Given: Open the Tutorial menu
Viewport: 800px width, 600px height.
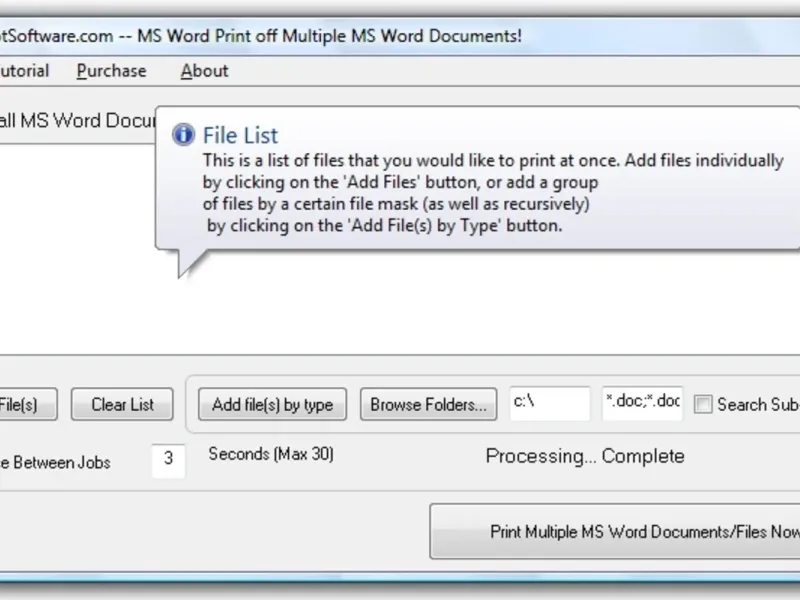Looking at the screenshot, I should click(24, 71).
